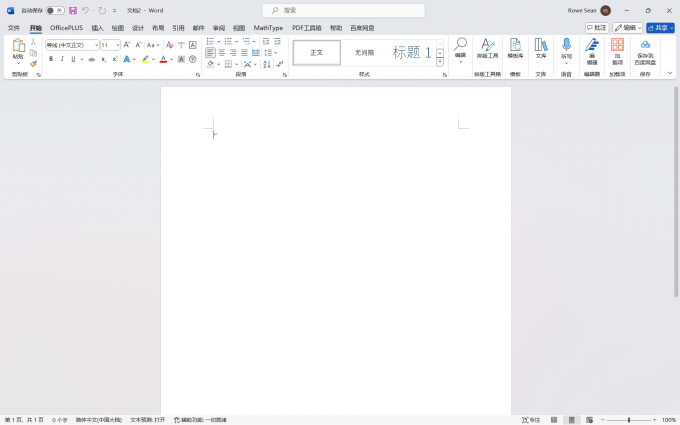Open the font size dropdown
680x425 pixels.
118,45
